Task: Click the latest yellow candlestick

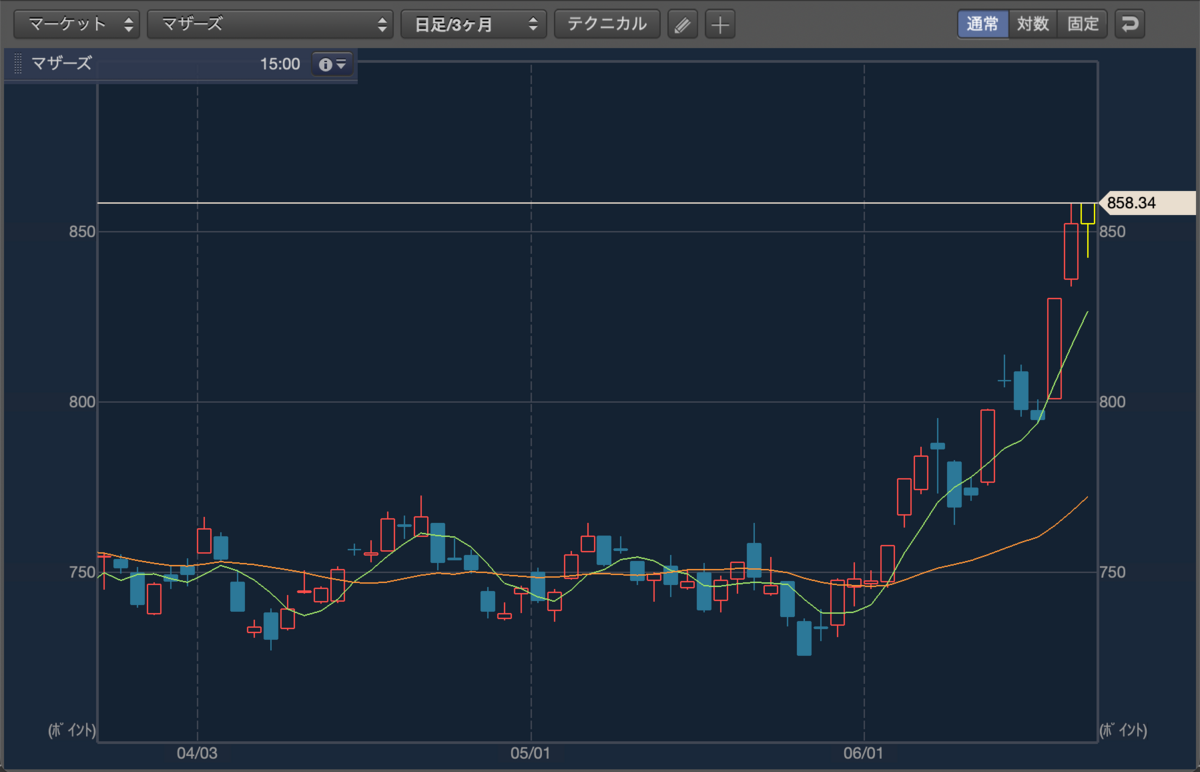Action: (x=1087, y=213)
